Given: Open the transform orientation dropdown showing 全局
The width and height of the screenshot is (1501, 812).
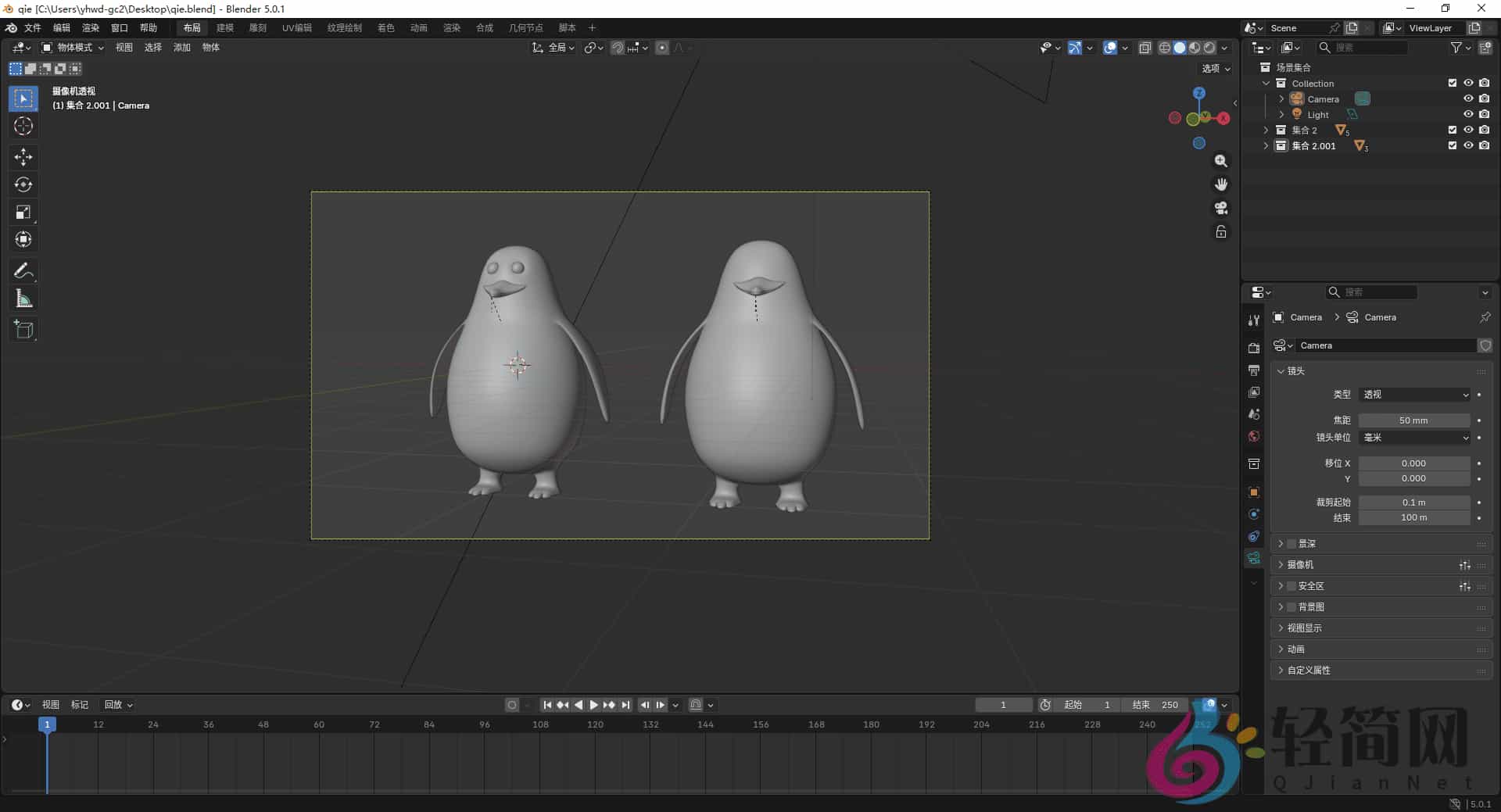Looking at the screenshot, I should coord(561,47).
